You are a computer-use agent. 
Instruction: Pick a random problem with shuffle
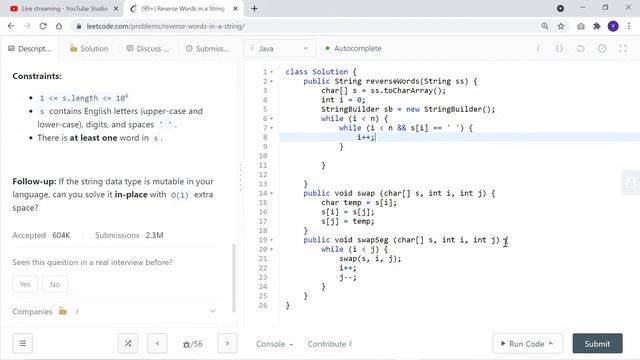[x=128, y=343]
